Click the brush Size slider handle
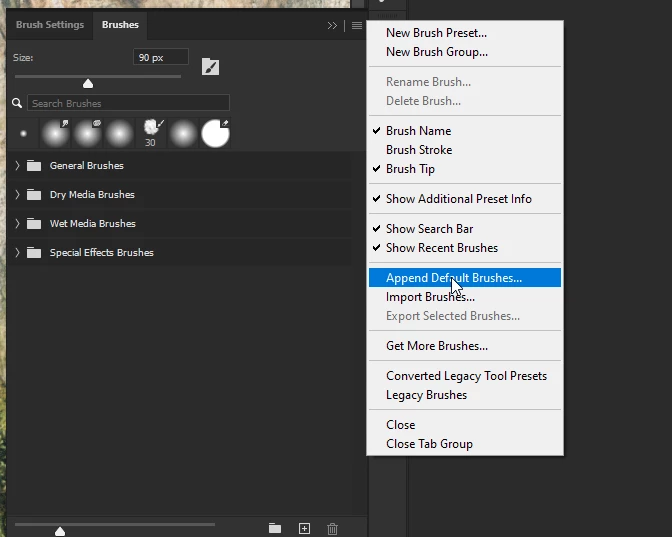Viewport: 672px width, 537px height. point(88,84)
